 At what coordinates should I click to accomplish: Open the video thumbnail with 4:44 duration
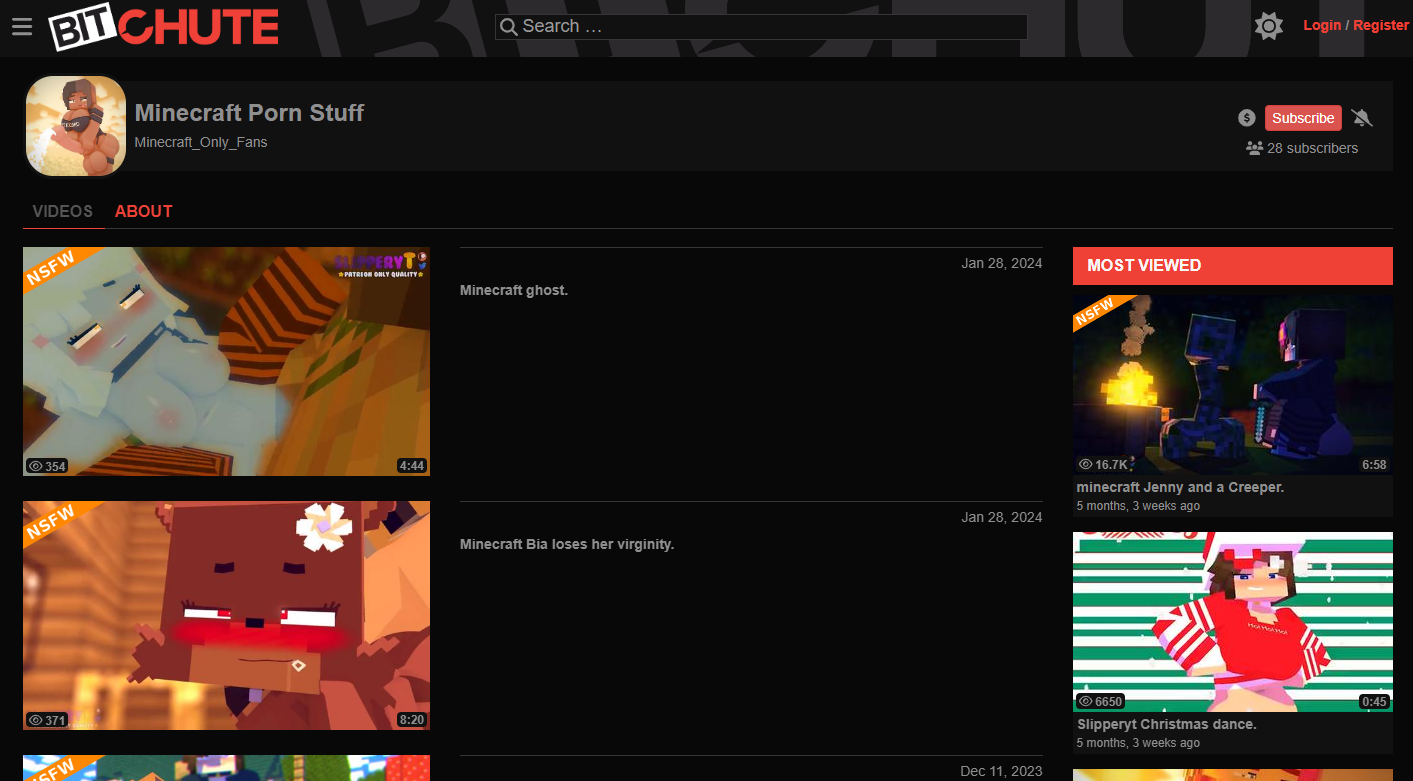click(226, 361)
